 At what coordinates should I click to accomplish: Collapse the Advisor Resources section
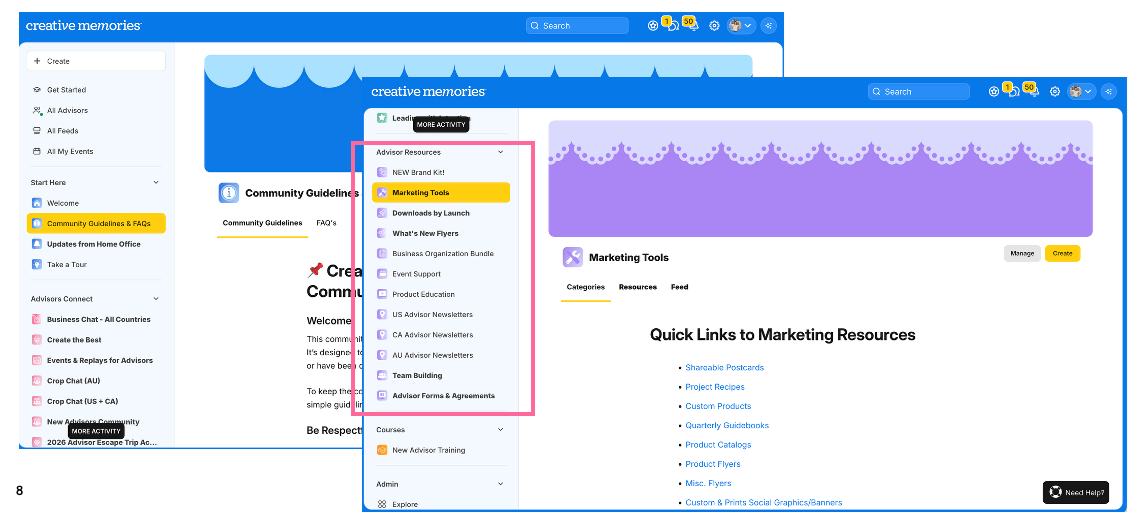click(500, 152)
